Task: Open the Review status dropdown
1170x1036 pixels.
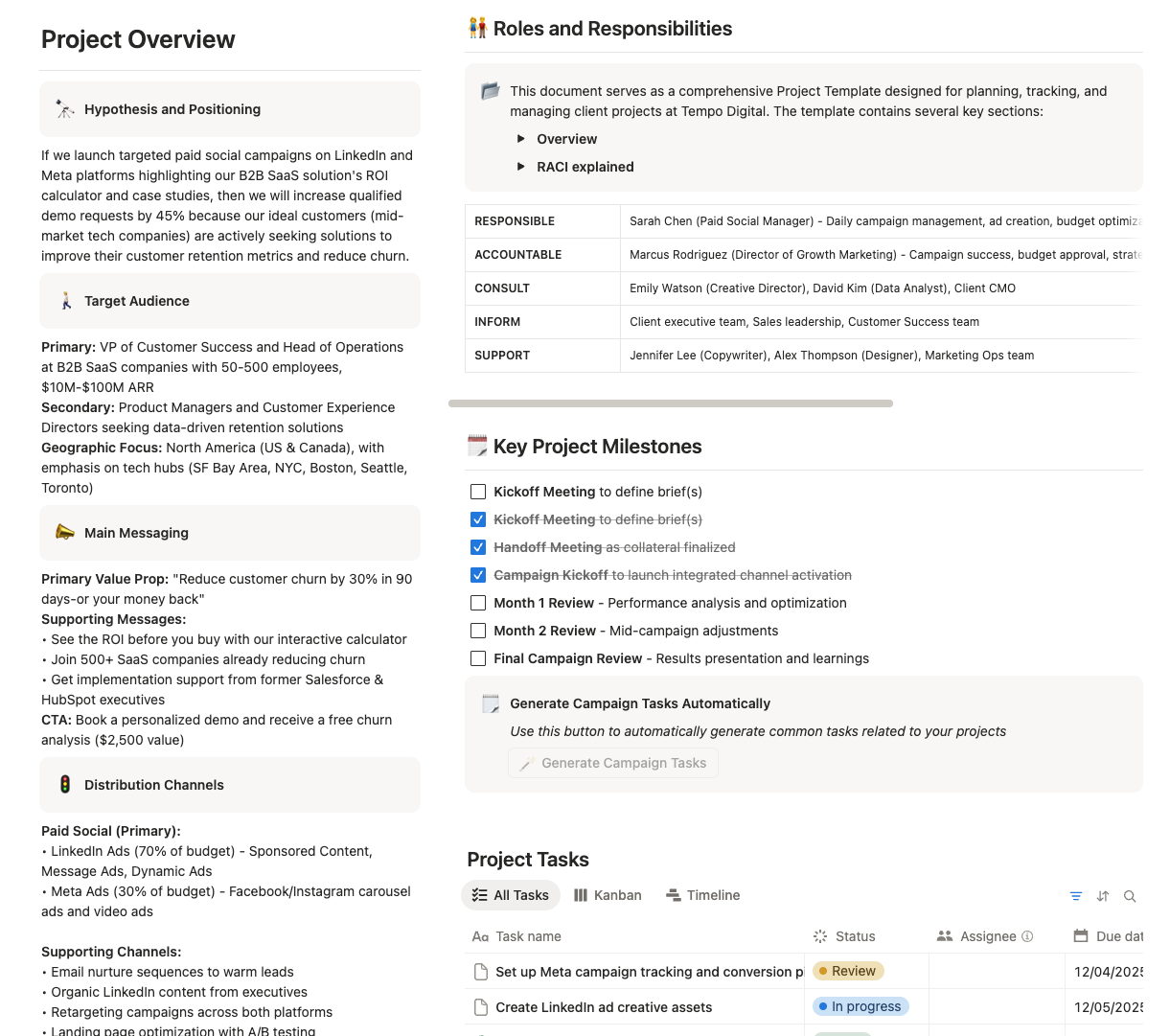Action: point(847,971)
